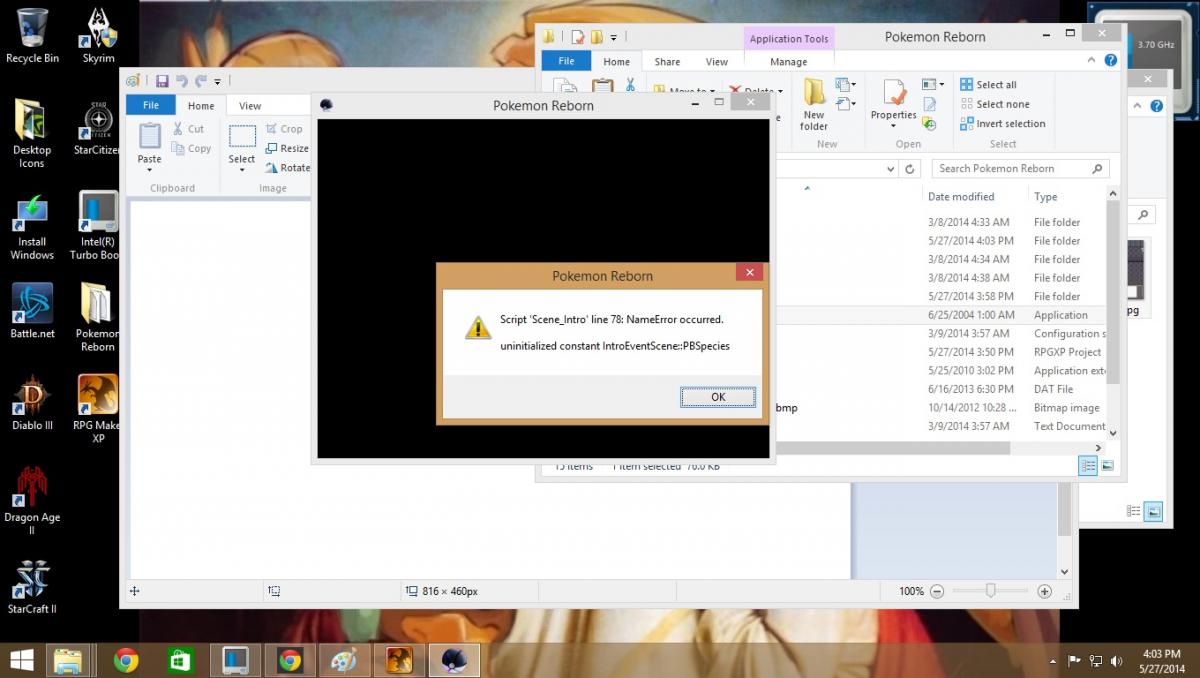Viewport: 1200px width, 678px height.
Task: Select the Skyrim desktop shortcut
Action: [98, 36]
